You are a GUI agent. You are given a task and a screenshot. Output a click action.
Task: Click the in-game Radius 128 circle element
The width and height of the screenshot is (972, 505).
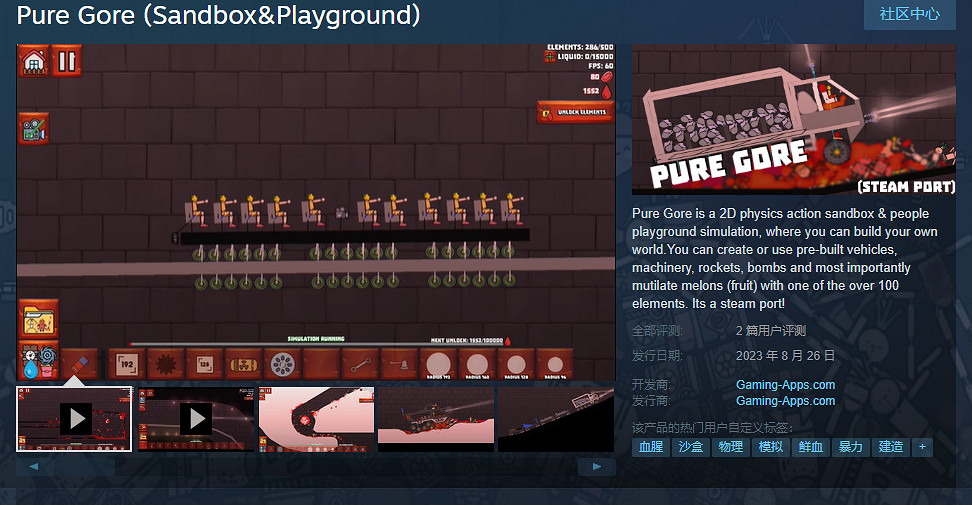coord(516,364)
